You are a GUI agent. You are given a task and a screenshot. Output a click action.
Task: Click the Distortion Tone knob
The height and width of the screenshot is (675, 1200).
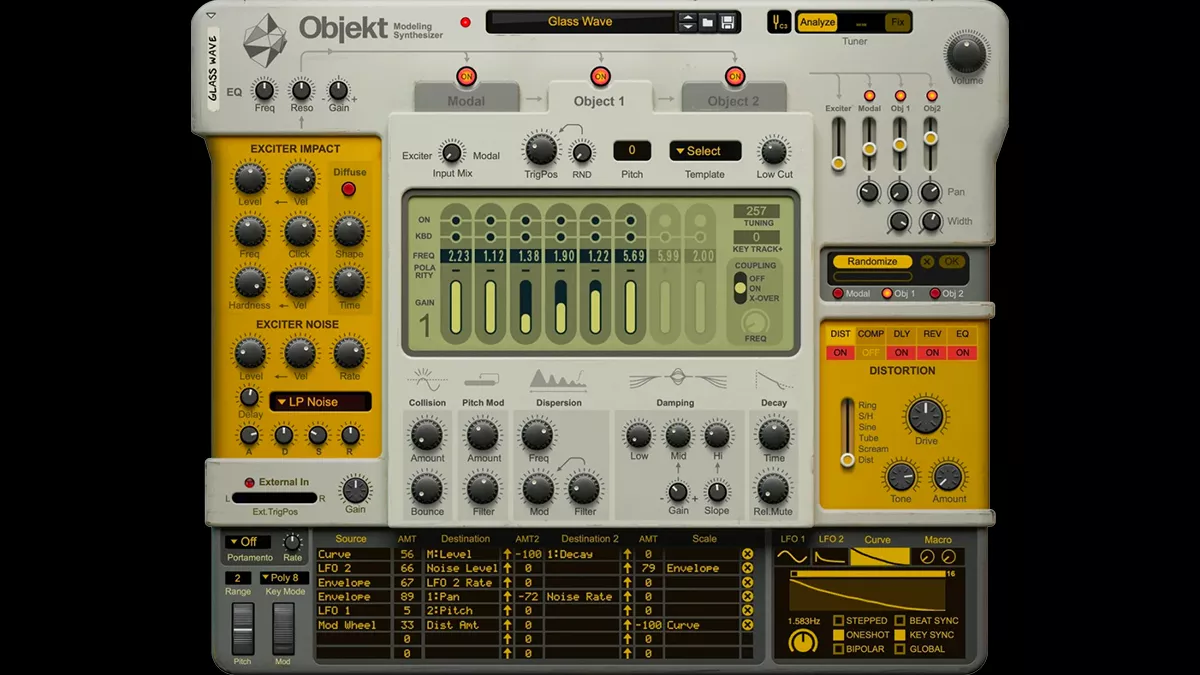pyautogui.click(x=901, y=476)
